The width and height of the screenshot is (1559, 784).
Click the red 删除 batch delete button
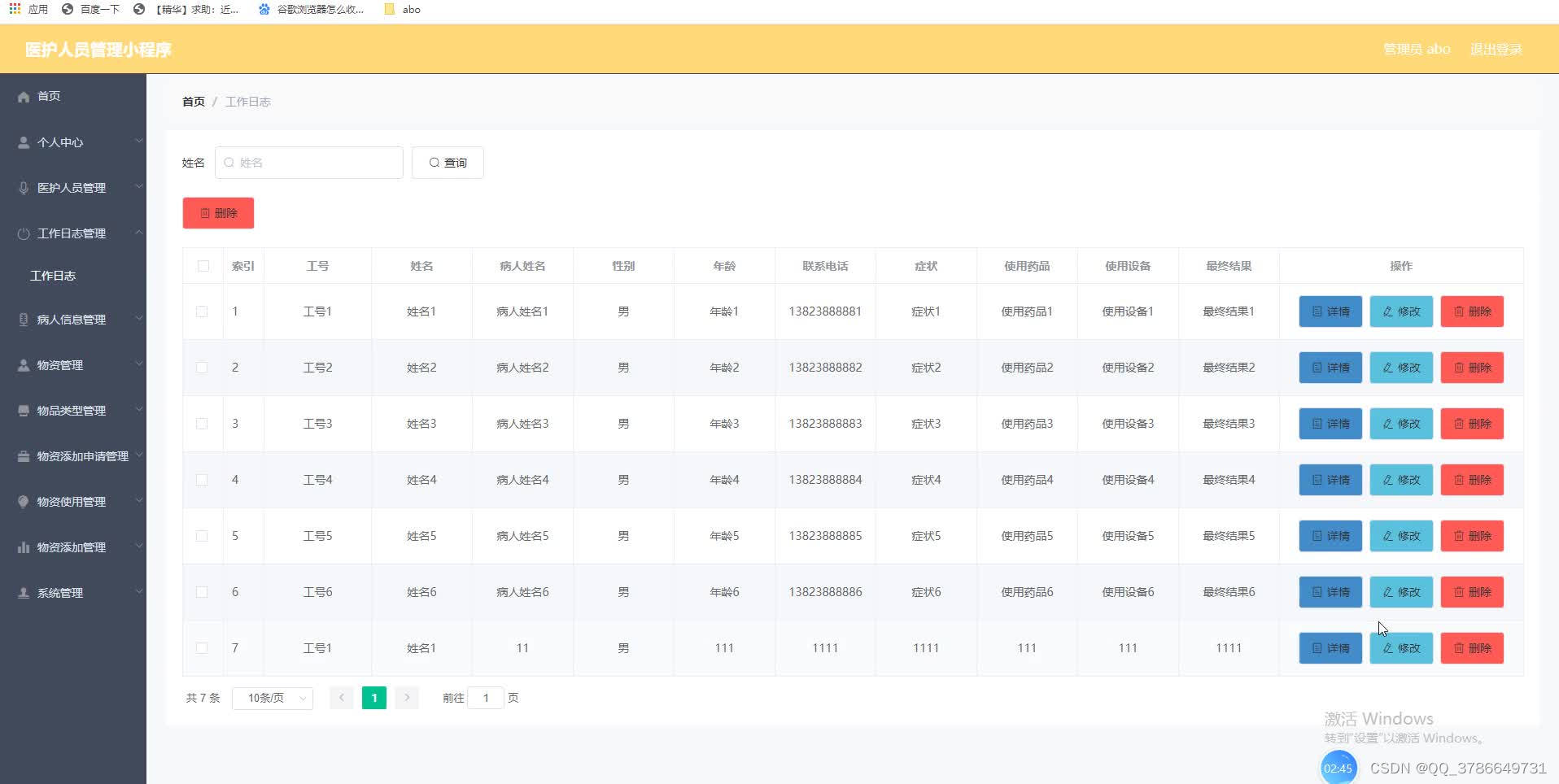pos(218,213)
